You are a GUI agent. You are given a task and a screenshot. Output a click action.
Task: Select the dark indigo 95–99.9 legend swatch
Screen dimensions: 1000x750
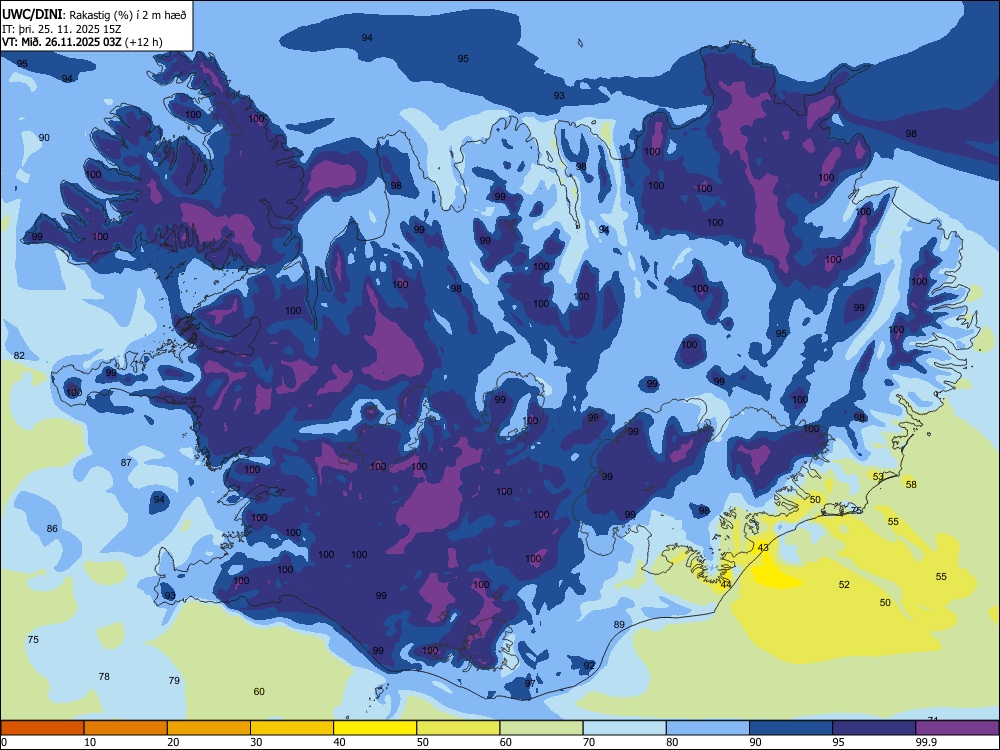point(874,728)
